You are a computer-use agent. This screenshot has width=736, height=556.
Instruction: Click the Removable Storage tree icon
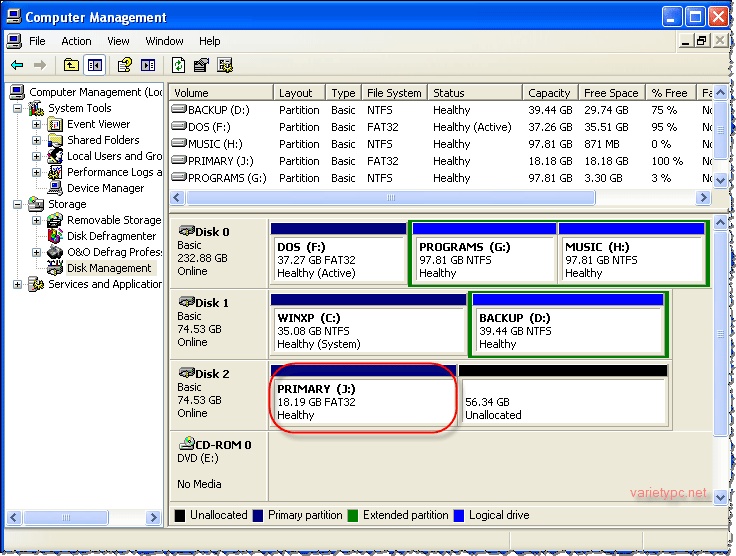point(55,220)
